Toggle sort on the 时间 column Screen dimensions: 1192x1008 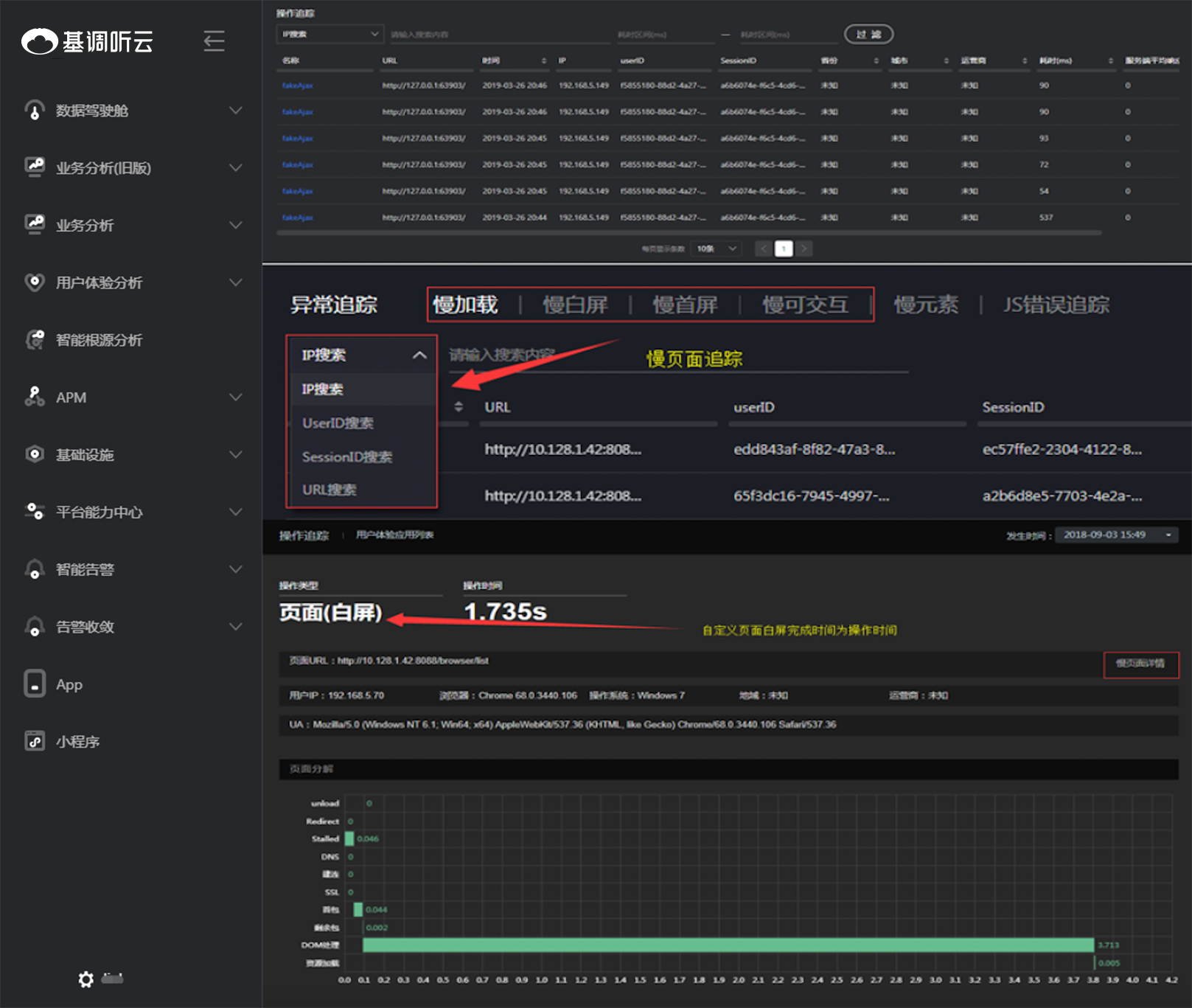(x=543, y=60)
